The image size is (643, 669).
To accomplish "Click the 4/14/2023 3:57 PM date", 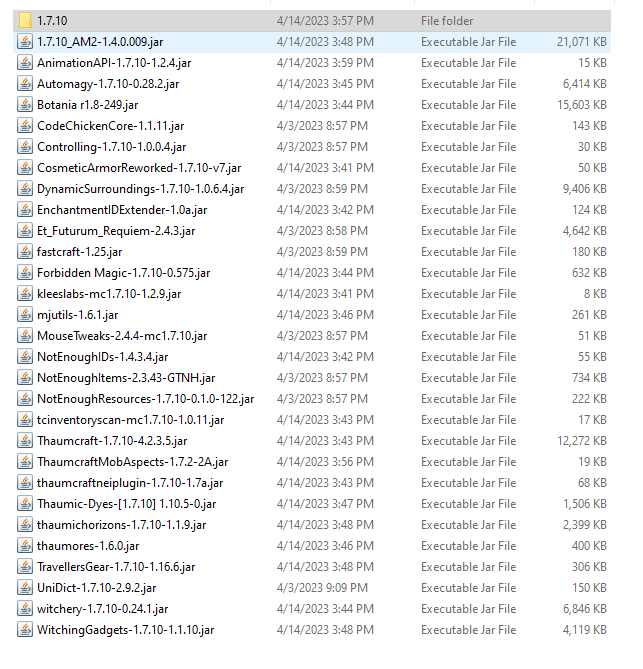I will pyautogui.click(x=325, y=21).
